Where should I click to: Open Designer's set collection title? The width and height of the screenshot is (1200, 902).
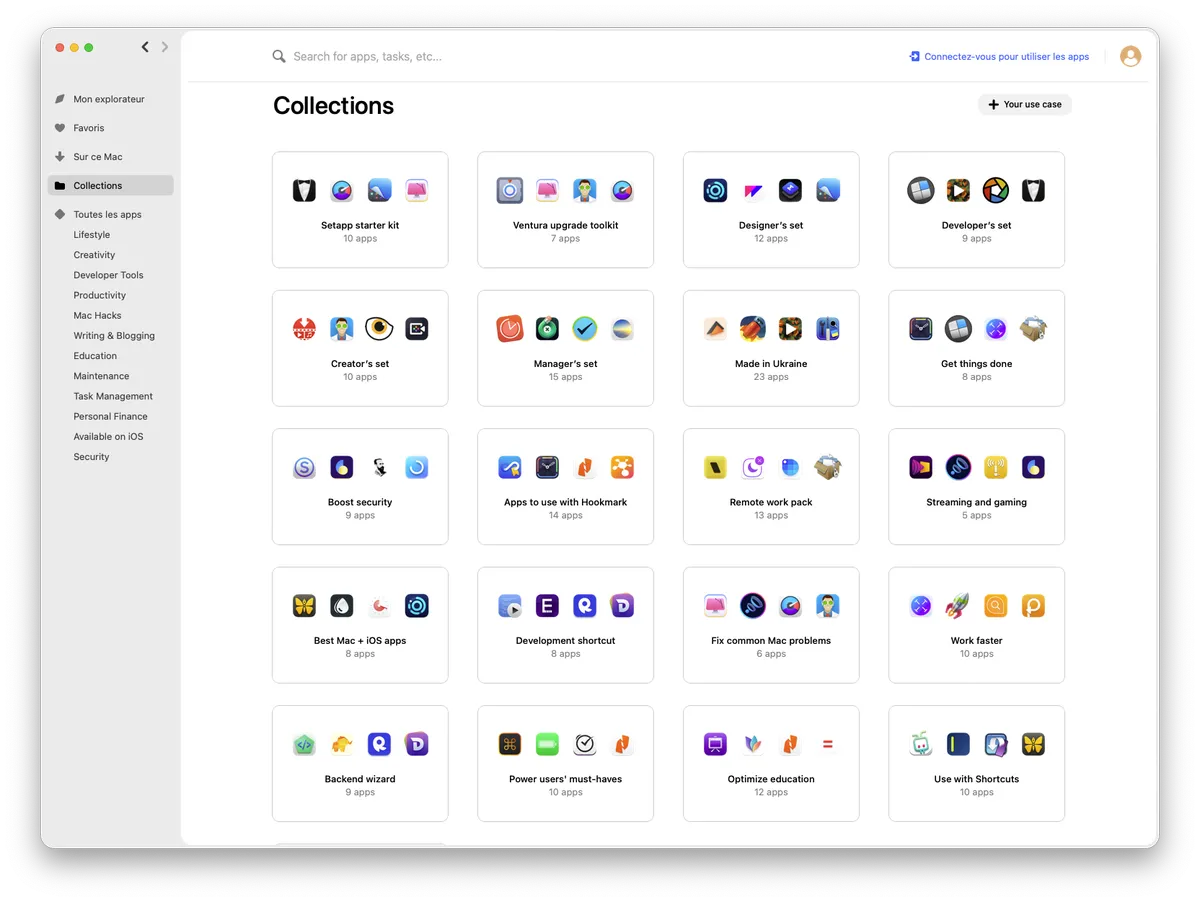(x=771, y=225)
